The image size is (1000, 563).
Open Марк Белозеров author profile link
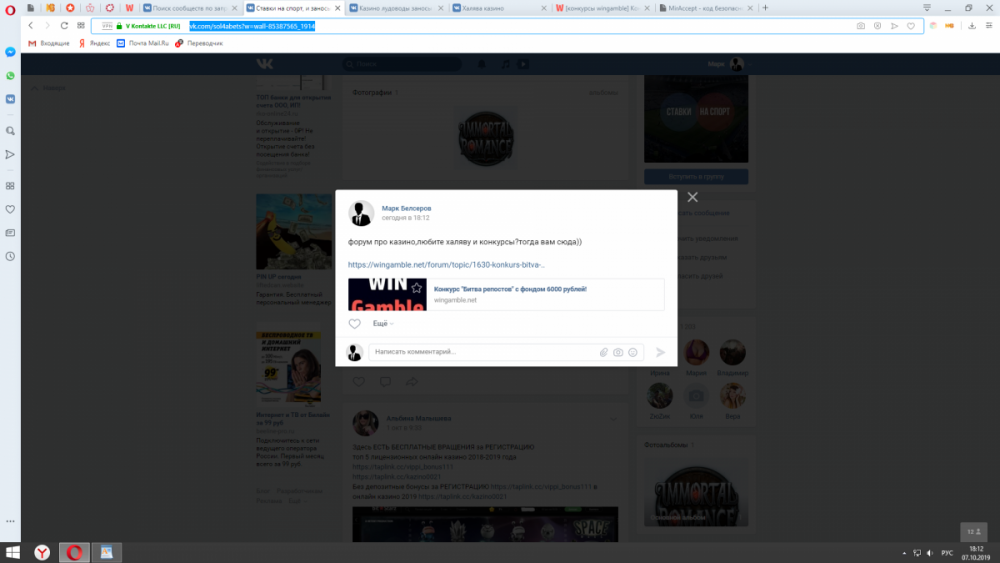coord(406,208)
